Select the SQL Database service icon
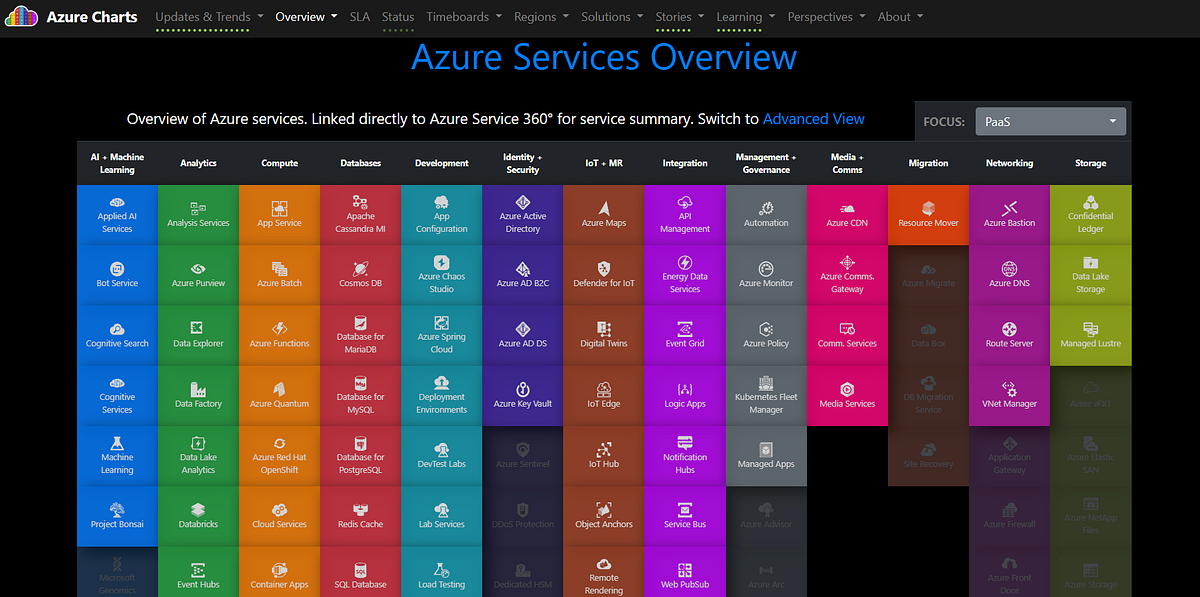1200x597 pixels. [x=360, y=573]
